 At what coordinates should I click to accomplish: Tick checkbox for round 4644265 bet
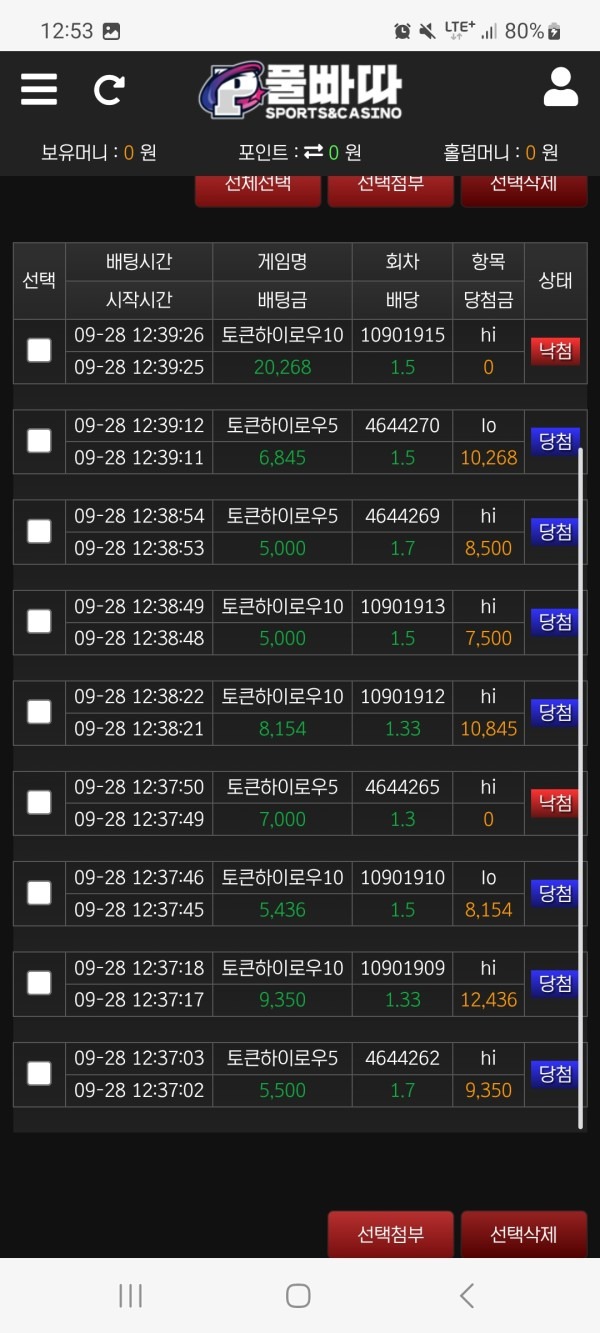(39, 802)
